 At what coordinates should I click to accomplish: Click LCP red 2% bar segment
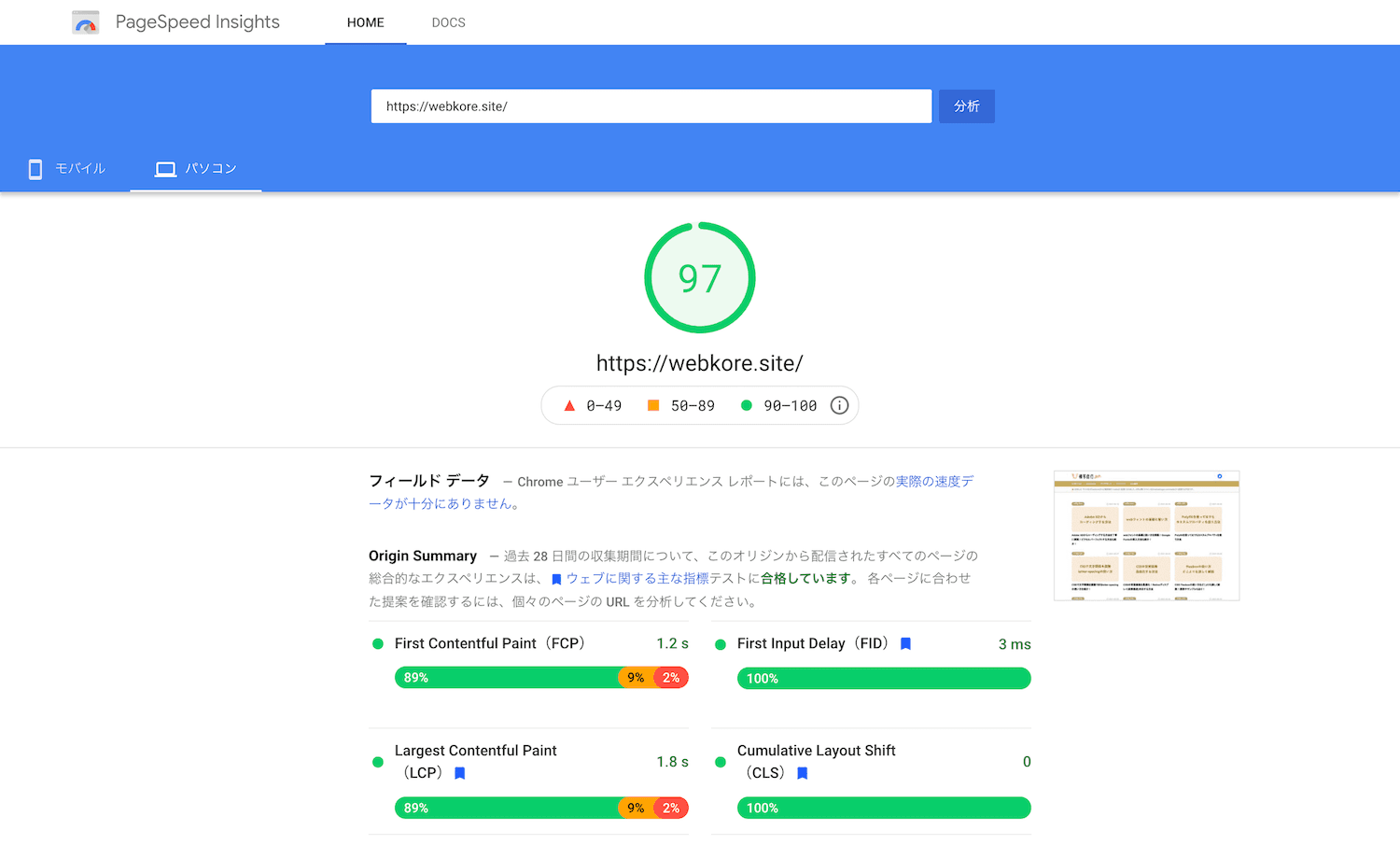pos(671,808)
